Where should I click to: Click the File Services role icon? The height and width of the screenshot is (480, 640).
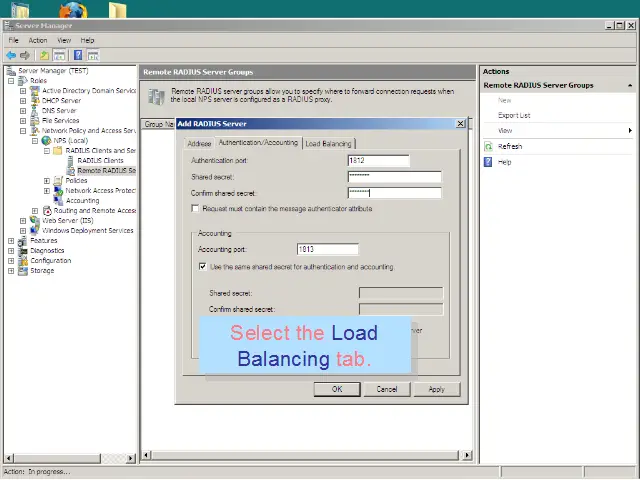tap(35, 121)
